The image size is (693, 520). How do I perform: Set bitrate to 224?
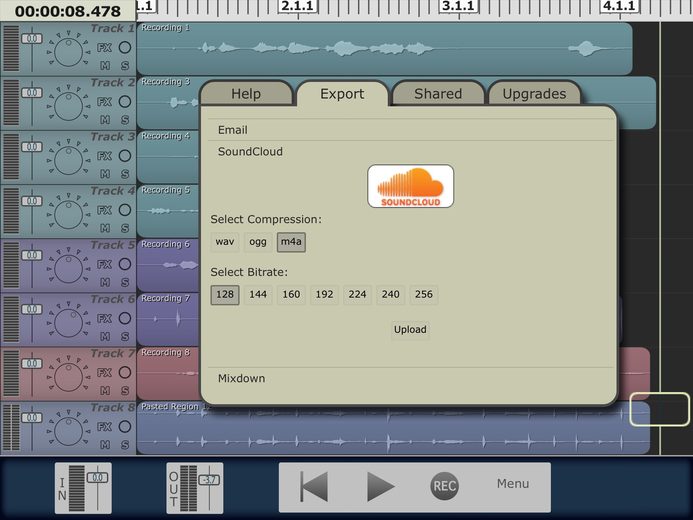click(x=358, y=295)
